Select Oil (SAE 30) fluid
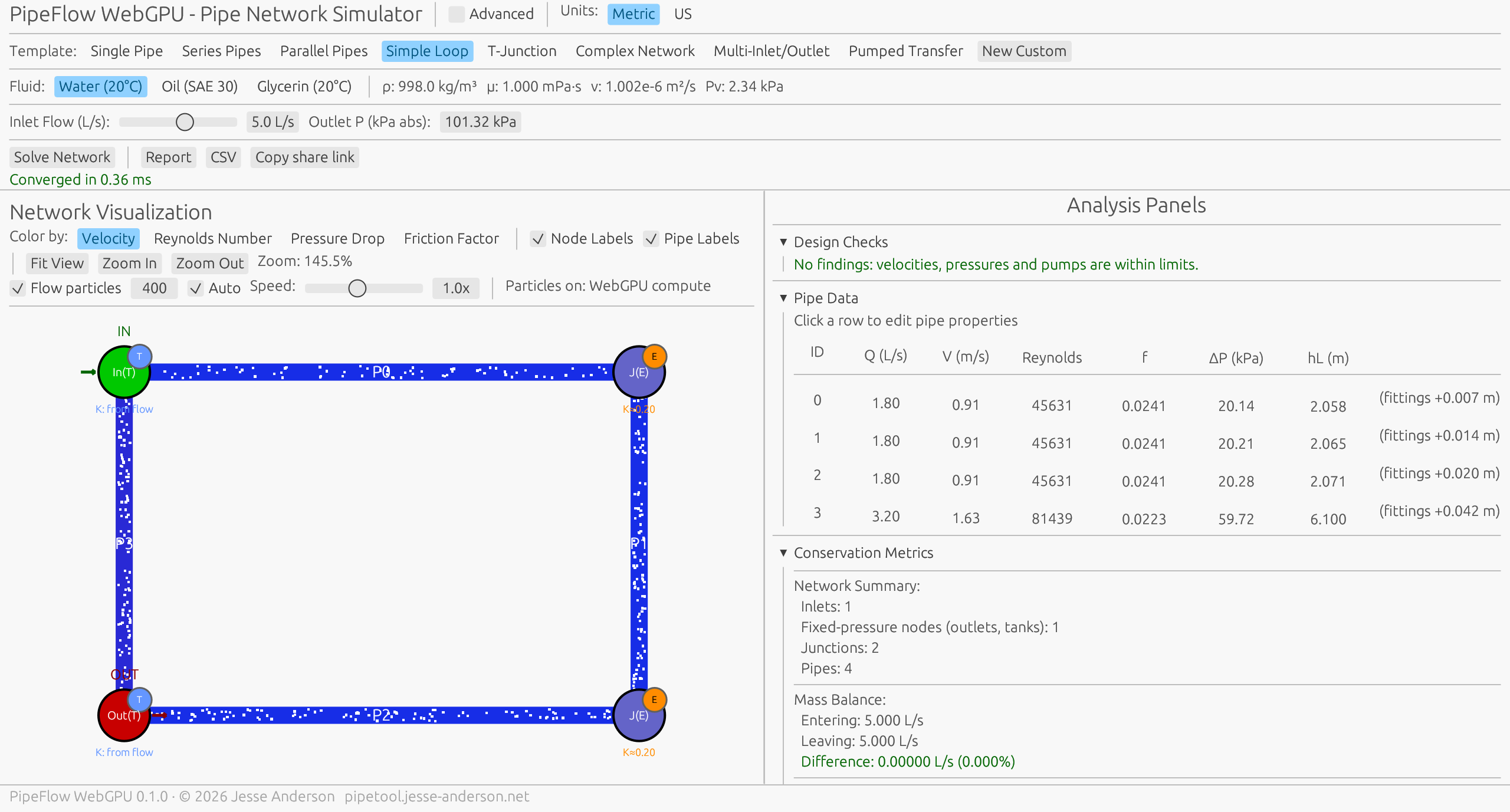Image resolution: width=1510 pixels, height=812 pixels. [199, 87]
